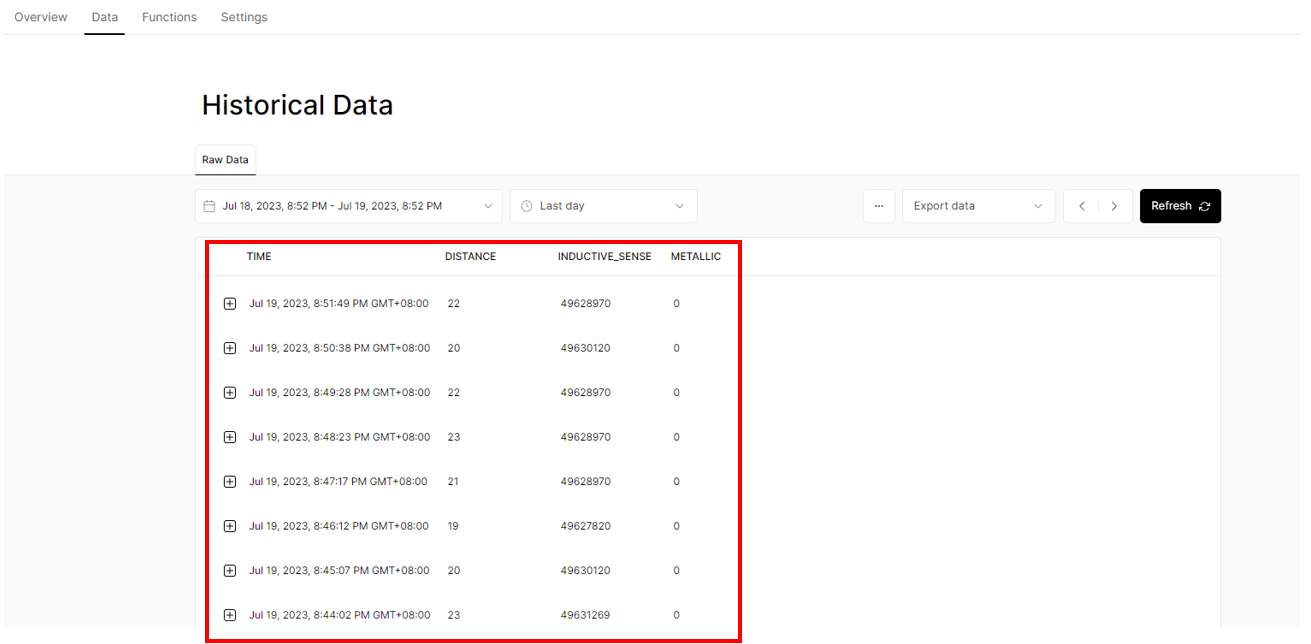Open the Export data dropdown
The height and width of the screenshot is (644, 1311).
click(978, 206)
